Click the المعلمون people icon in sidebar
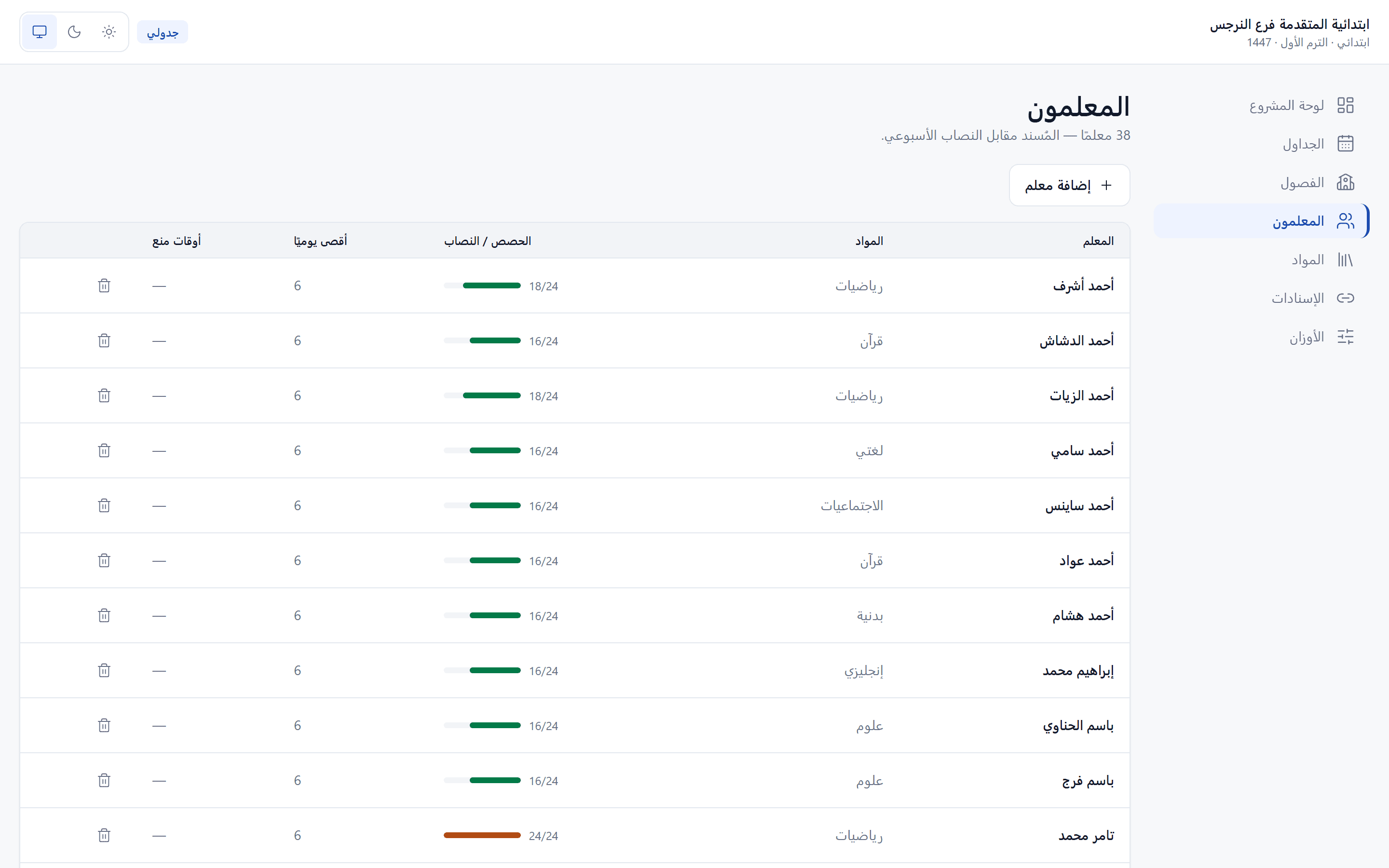 pos(1346,220)
